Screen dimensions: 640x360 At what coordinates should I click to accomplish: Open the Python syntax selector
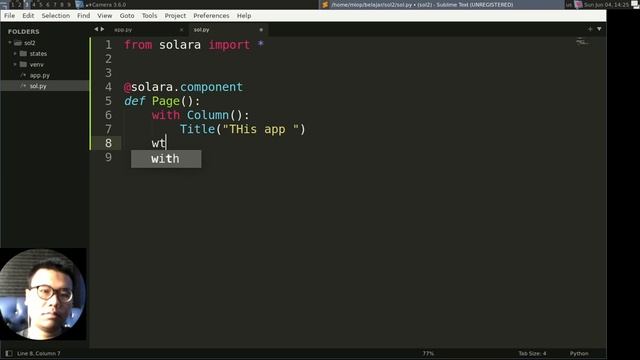(579, 353)
